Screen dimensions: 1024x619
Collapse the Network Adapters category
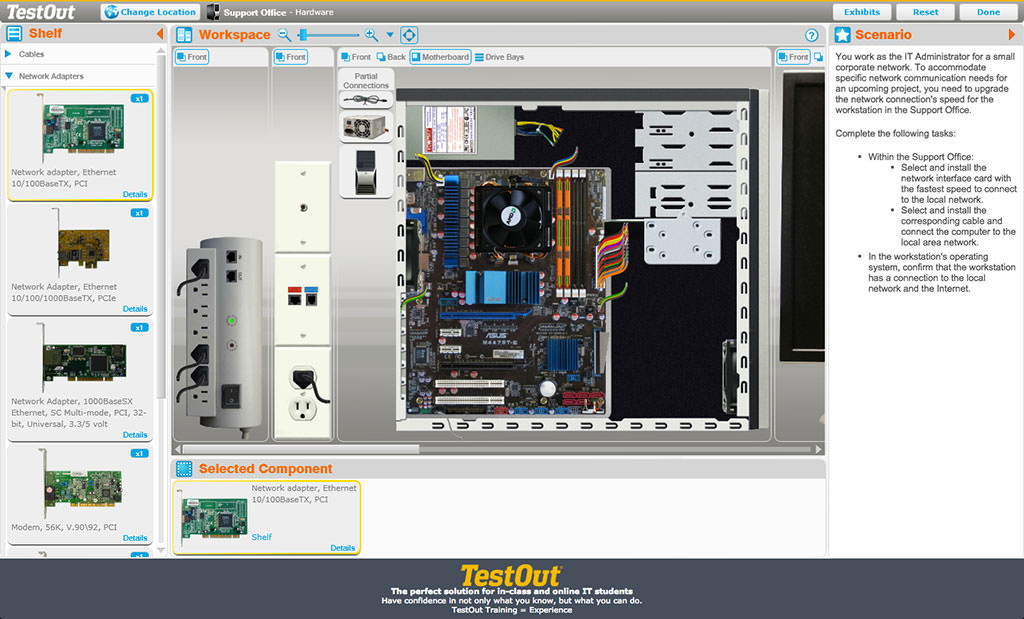click(x=50, y=76)
